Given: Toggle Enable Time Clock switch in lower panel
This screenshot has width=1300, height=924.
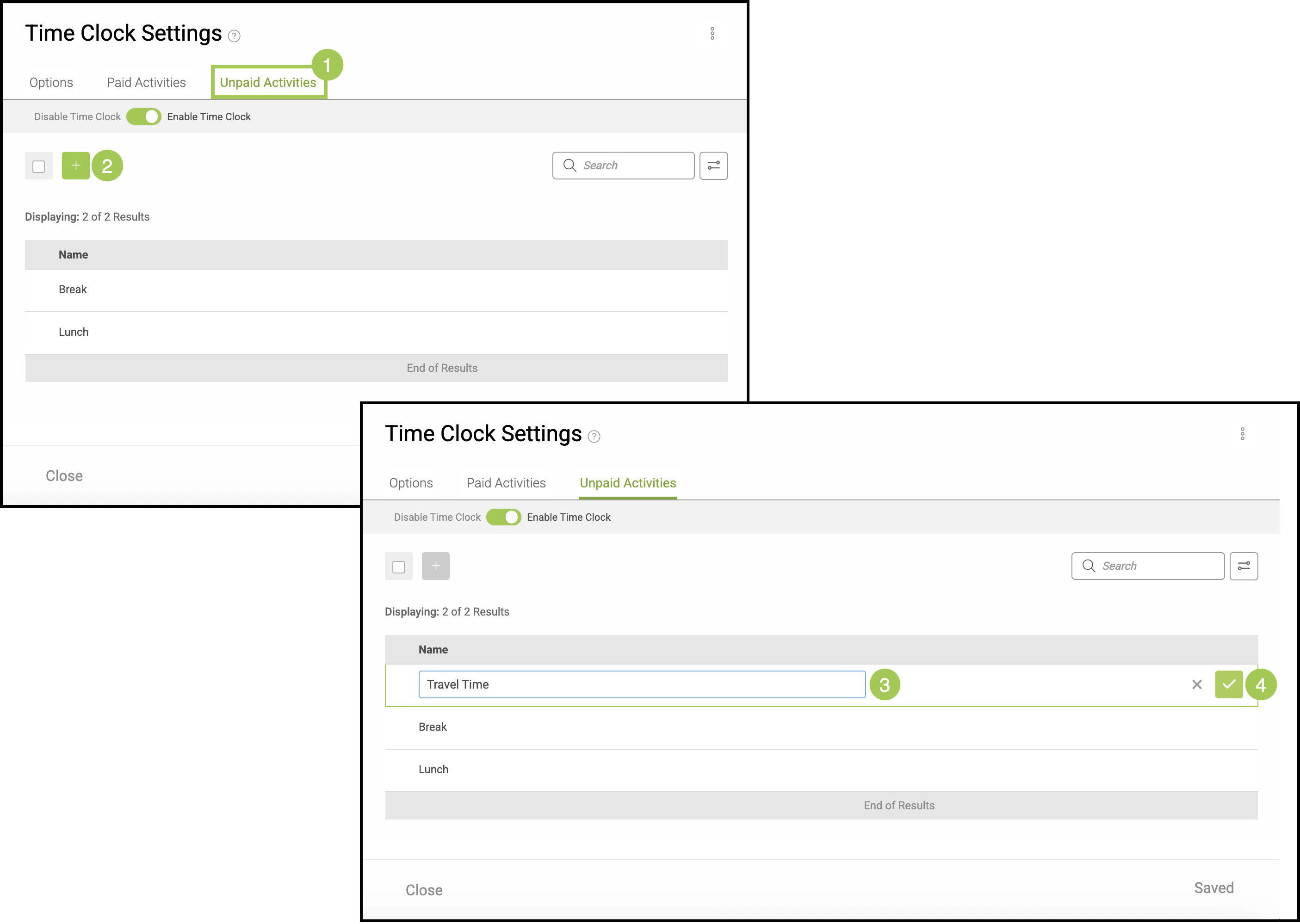Looking at the screenshot, I should (x=504, y=517).
